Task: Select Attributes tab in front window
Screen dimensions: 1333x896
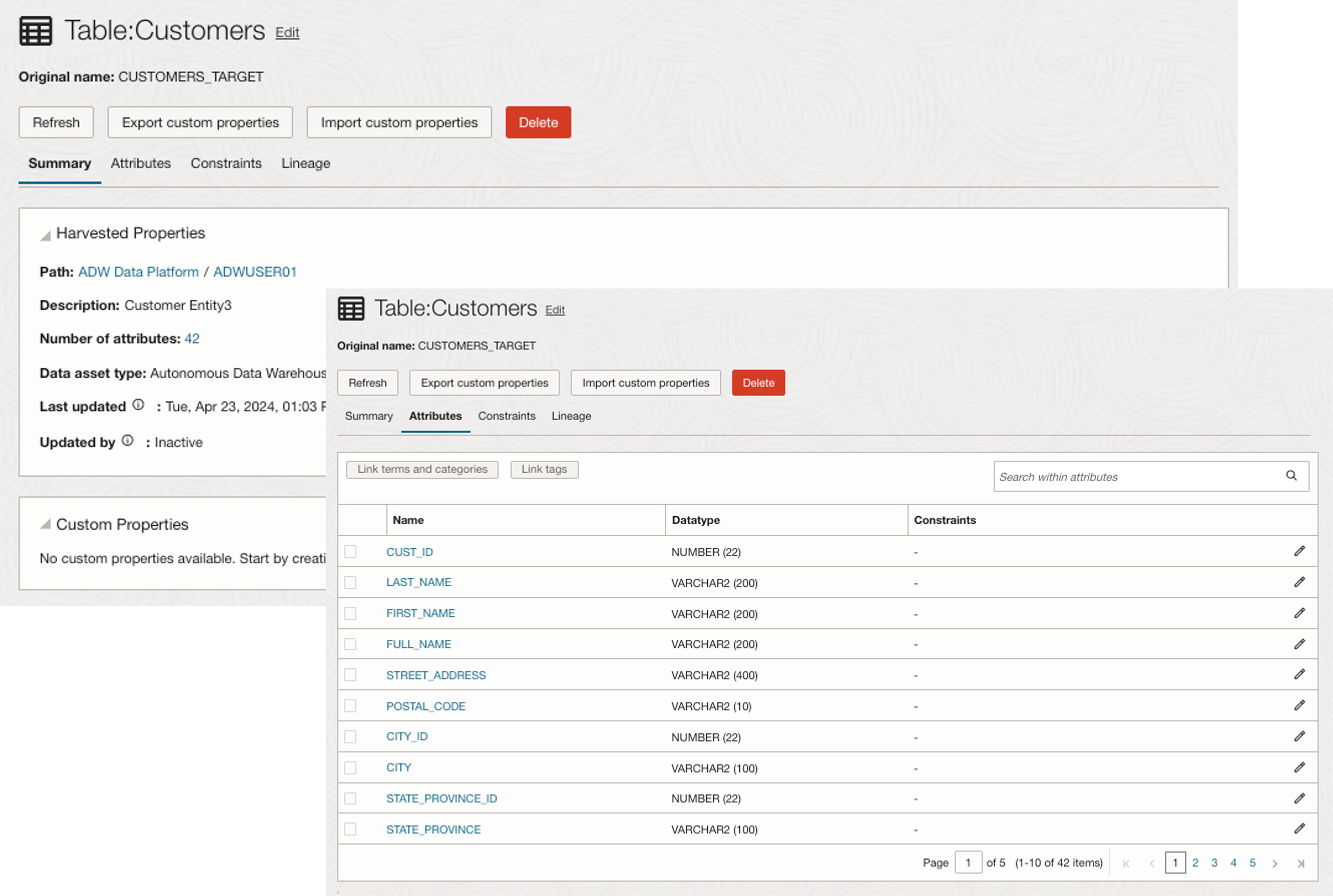Action: tap(435, 416)
